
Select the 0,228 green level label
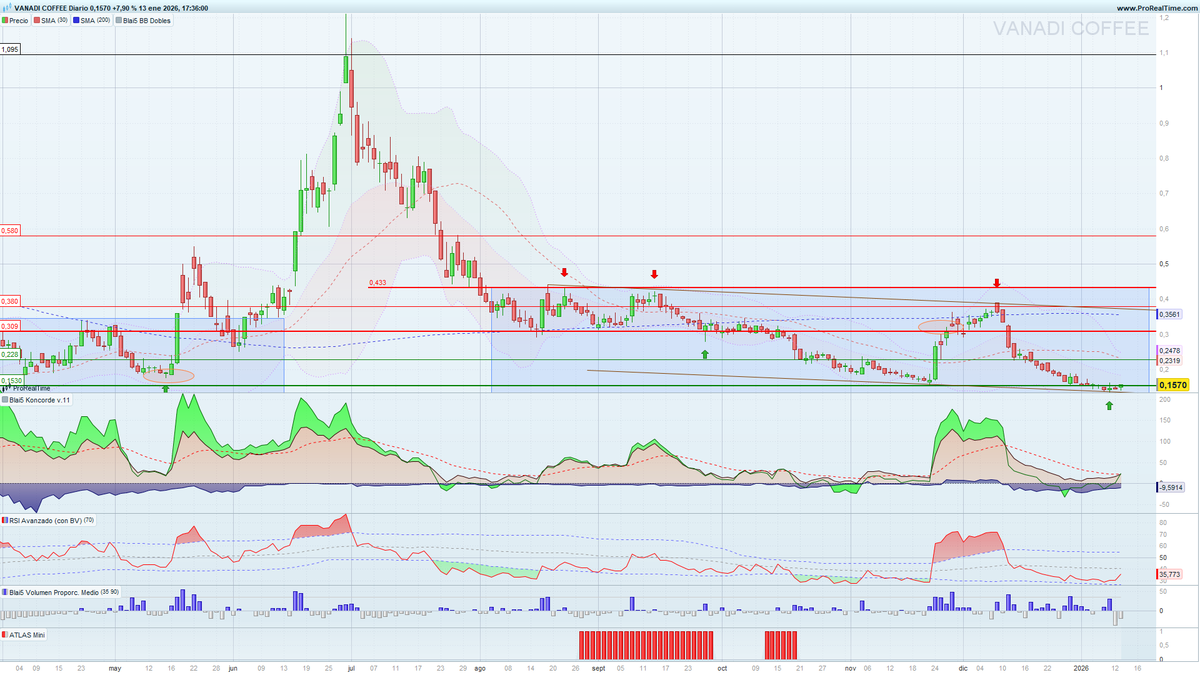(10, 354)
